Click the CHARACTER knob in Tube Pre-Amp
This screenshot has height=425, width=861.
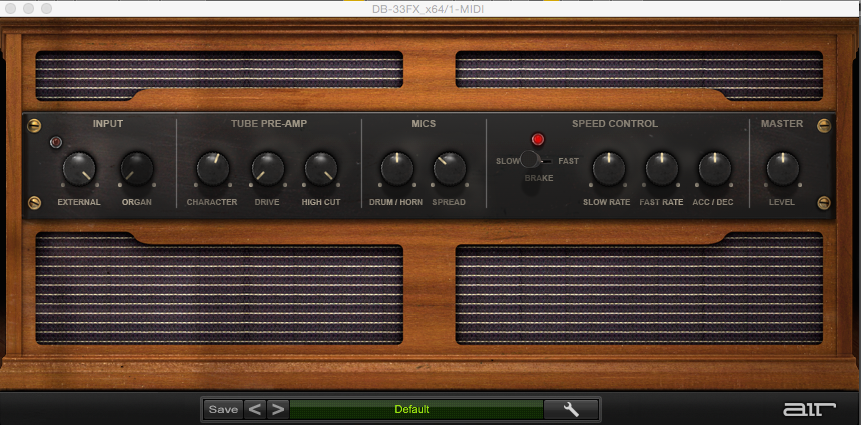point(213,169)
